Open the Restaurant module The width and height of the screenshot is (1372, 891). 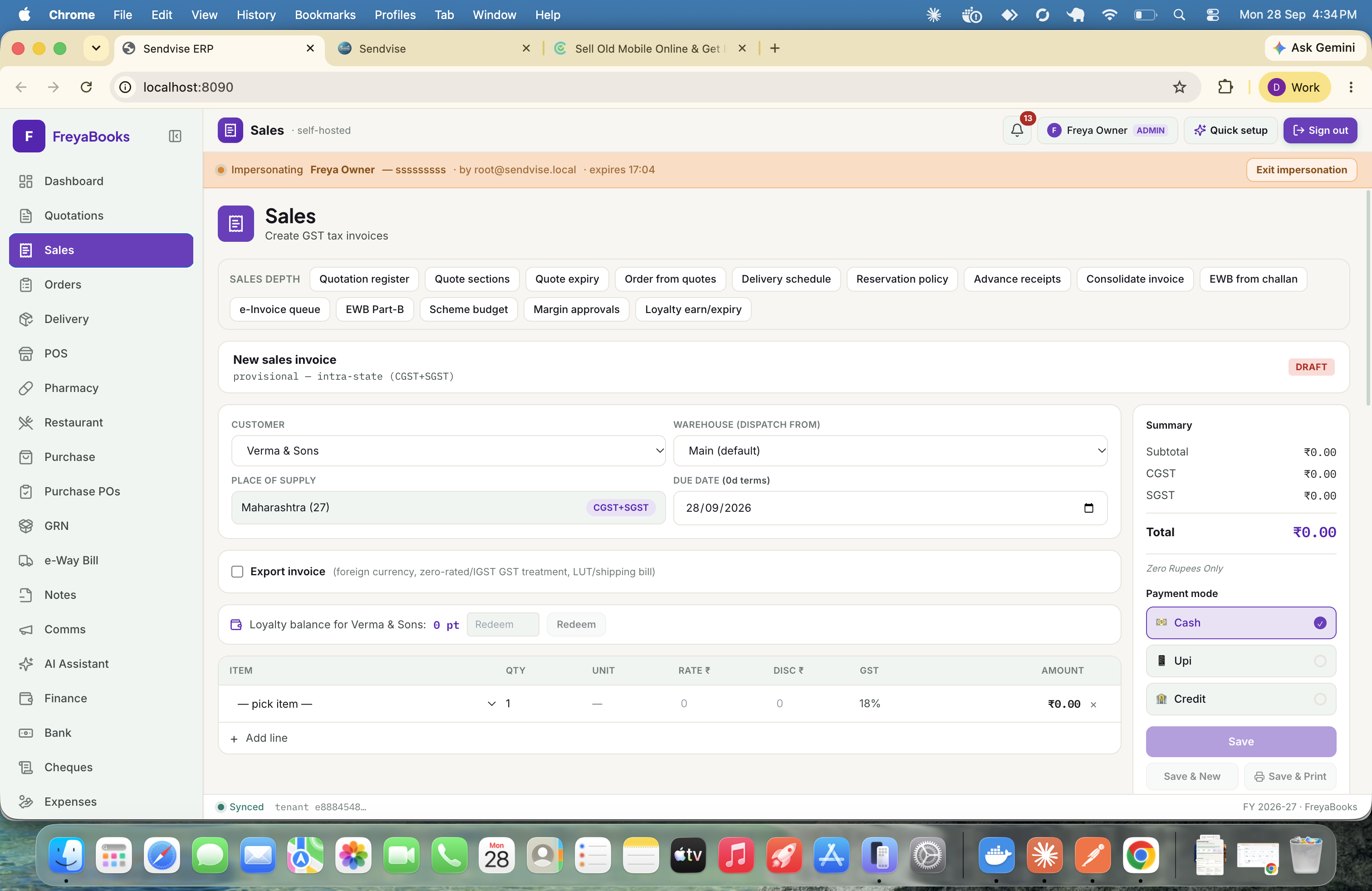pos(102,422)
